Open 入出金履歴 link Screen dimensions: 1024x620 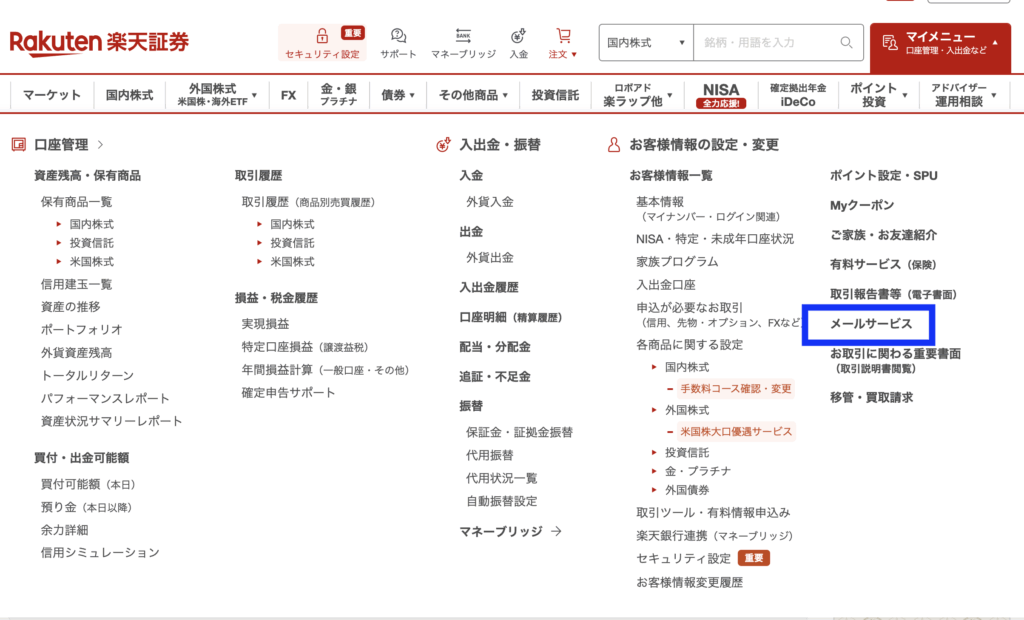click(x=488, y=287)
